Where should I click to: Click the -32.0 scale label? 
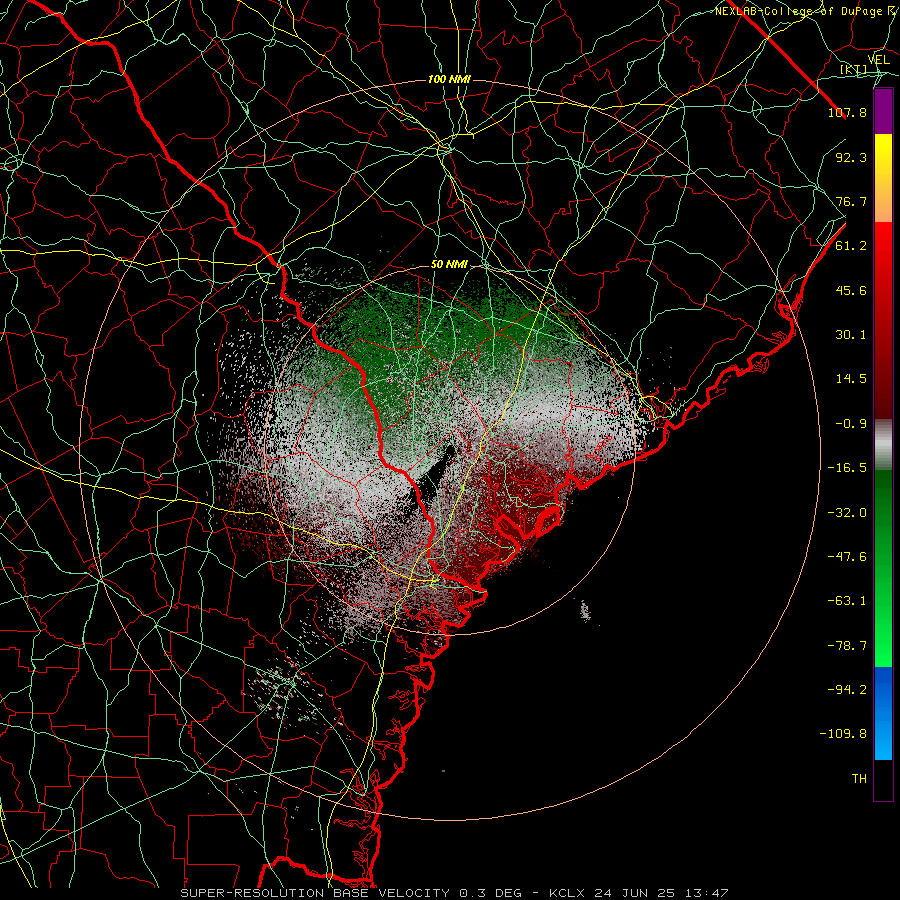[x=847, y=513]
